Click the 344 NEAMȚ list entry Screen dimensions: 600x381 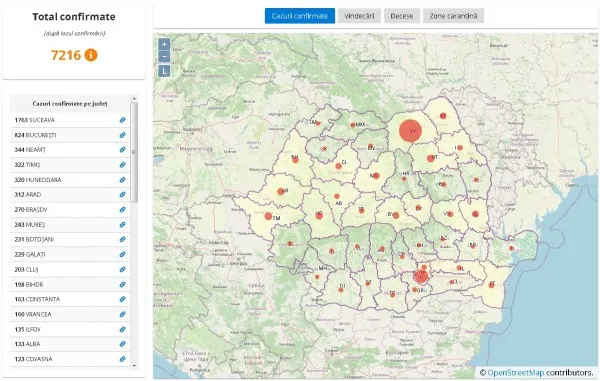point(70,150)
